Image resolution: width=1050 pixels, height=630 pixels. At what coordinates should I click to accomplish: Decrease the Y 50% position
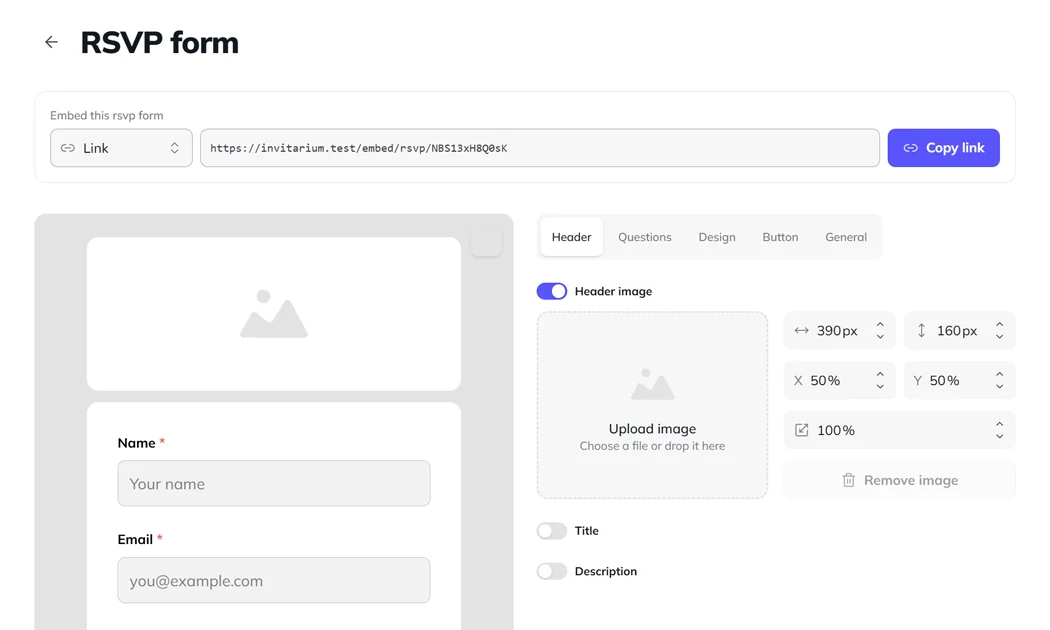(x=999, y=386)
